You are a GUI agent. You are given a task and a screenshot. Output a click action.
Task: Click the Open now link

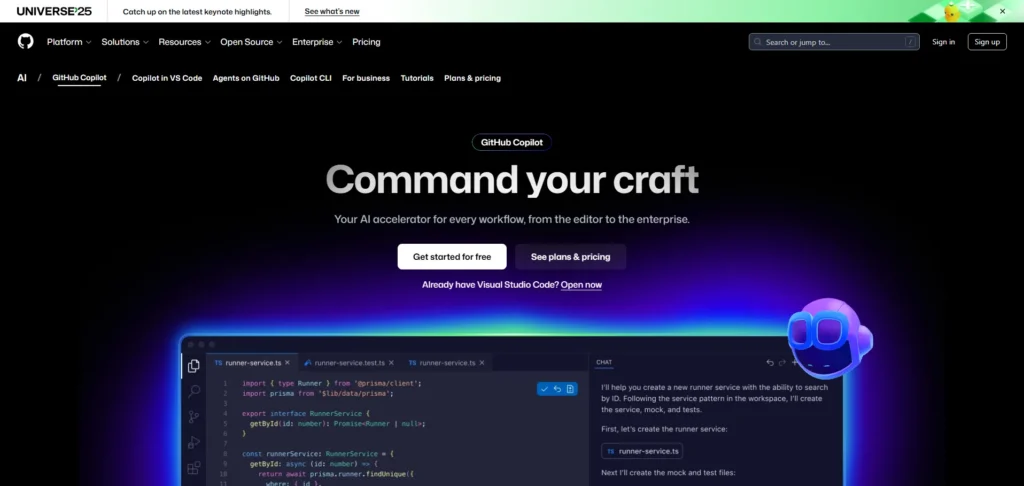[x=581, y=285]
